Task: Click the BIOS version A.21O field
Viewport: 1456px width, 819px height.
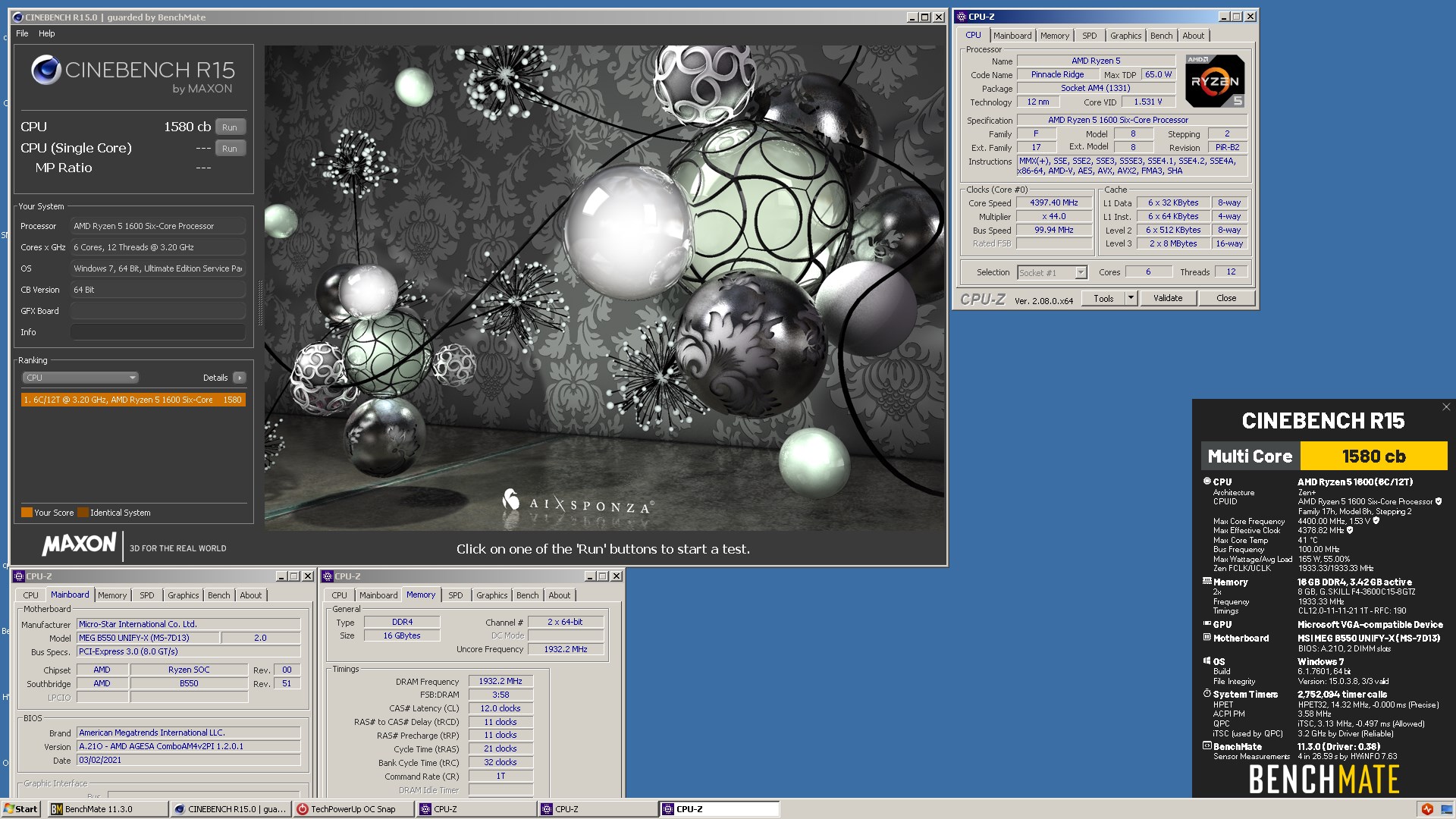Action: pos(189,746)
